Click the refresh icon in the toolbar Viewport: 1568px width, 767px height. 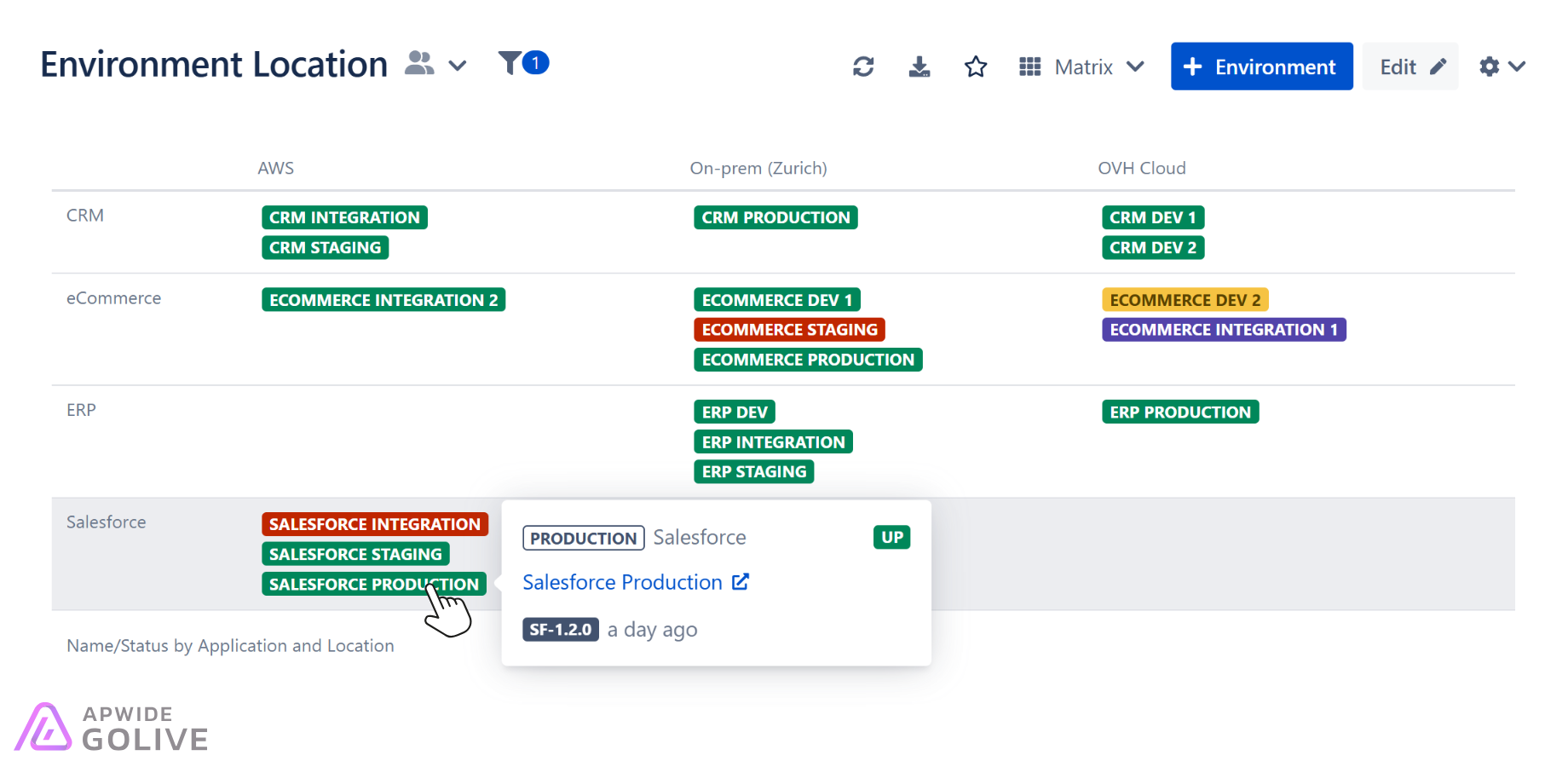point(863,66)
